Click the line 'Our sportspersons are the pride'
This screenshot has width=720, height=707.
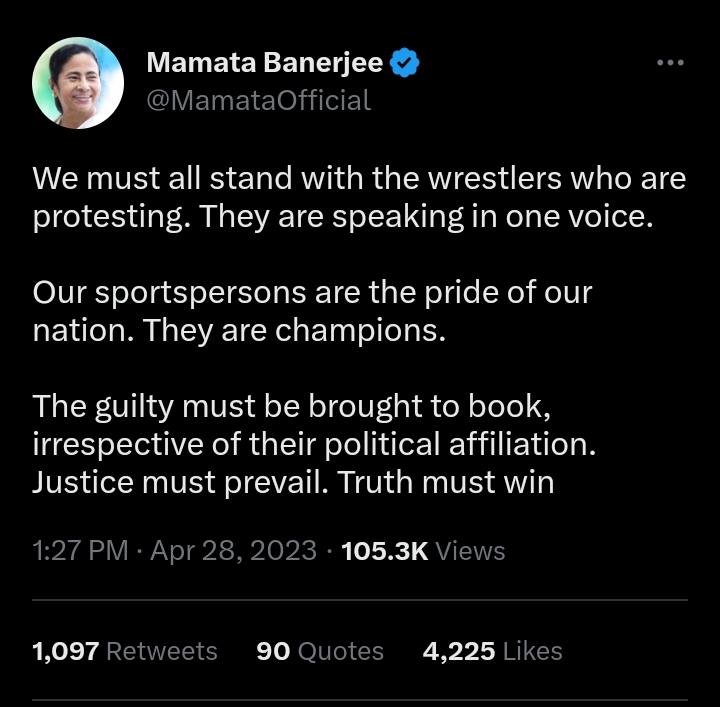pyautogui.click(x=312, y=293)
